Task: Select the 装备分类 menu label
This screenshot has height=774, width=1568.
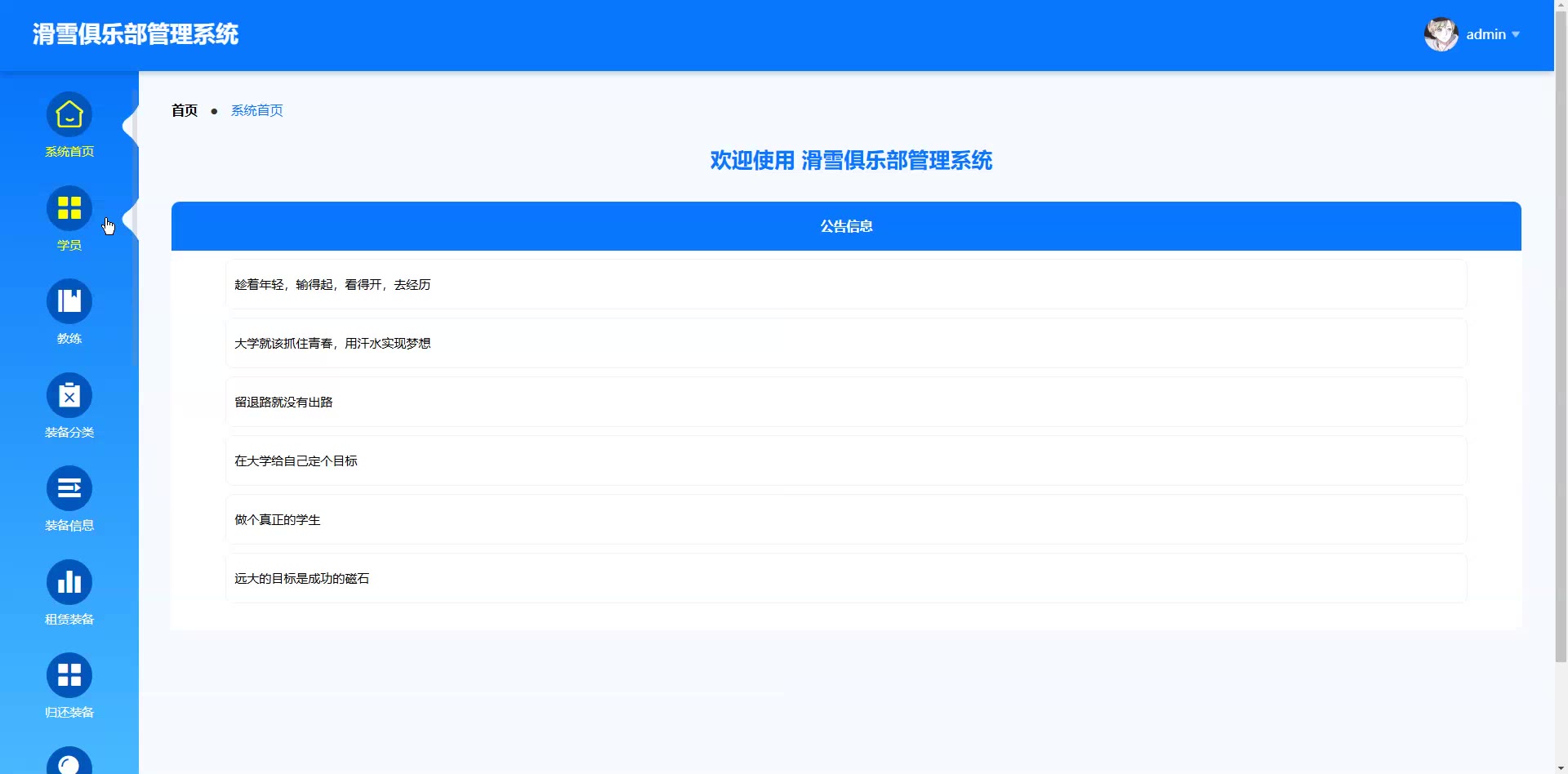Action: coord(69,432)
